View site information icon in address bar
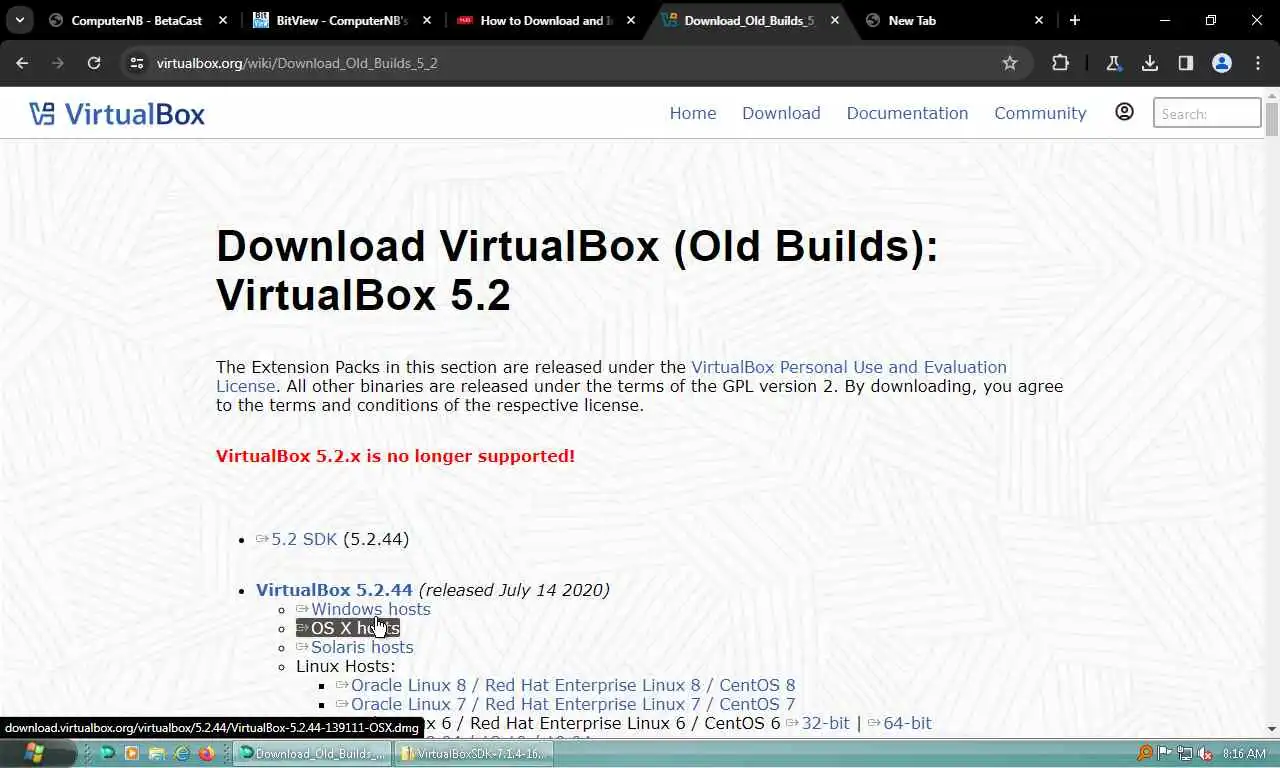Viewport: 1280px width, 768px height. pos(137,63)
